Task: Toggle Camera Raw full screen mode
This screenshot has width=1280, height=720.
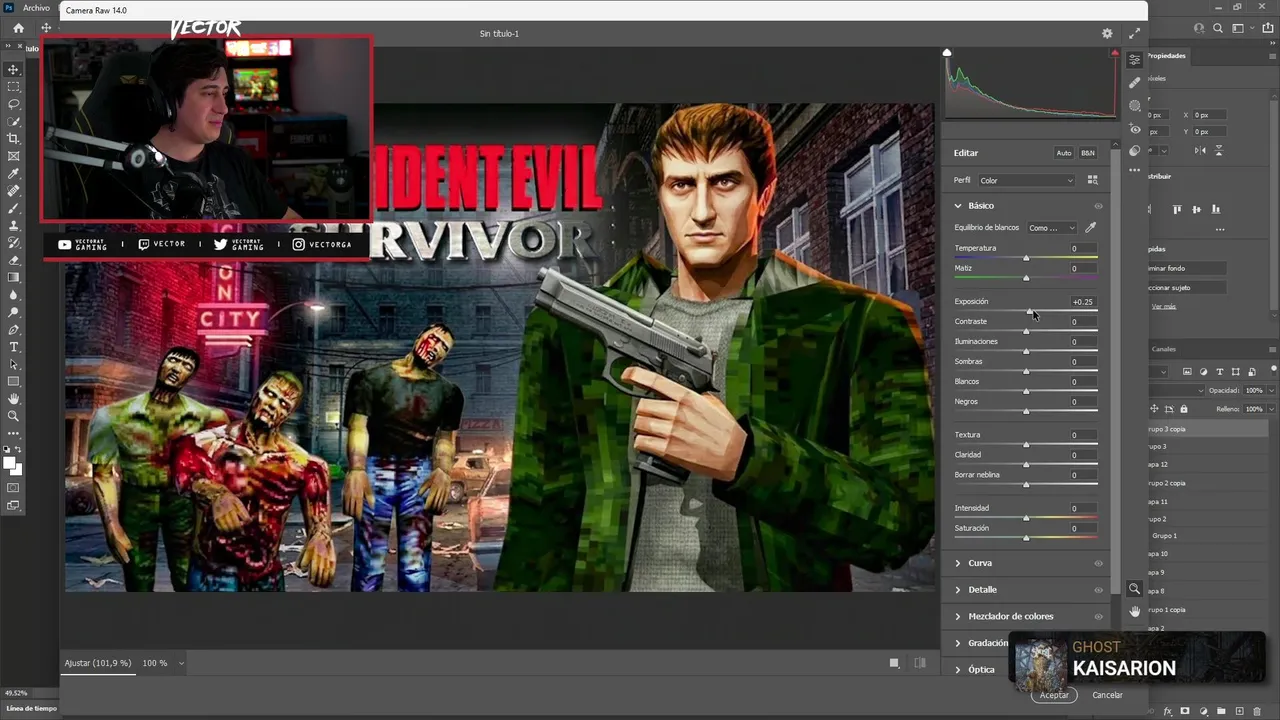Action: pyautogui.click(x=1134, y=33)
